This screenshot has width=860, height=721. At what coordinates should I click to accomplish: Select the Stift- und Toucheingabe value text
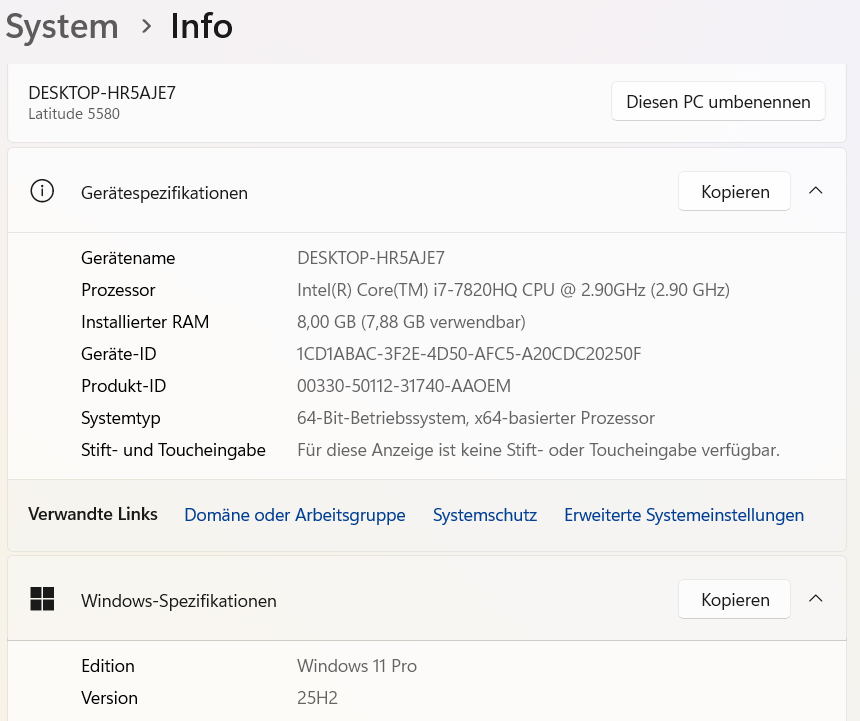coord(538,450)
